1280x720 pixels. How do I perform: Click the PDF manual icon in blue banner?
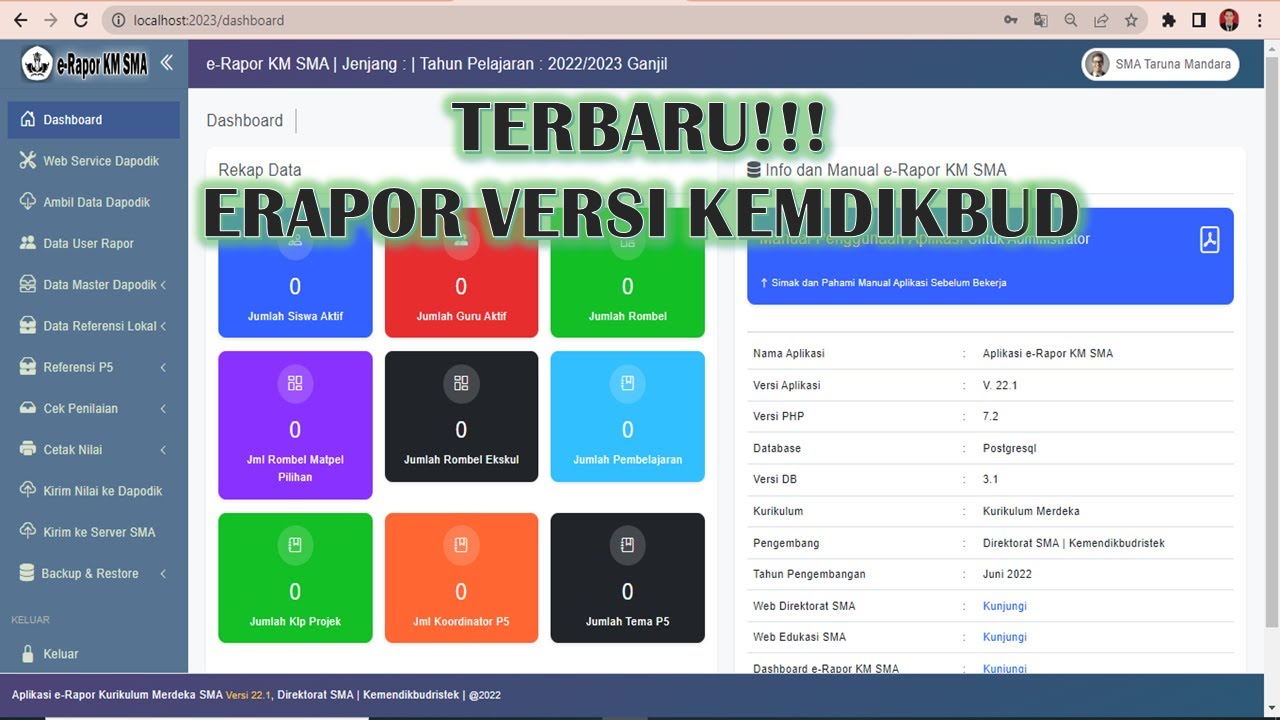tap(1209, 239)
